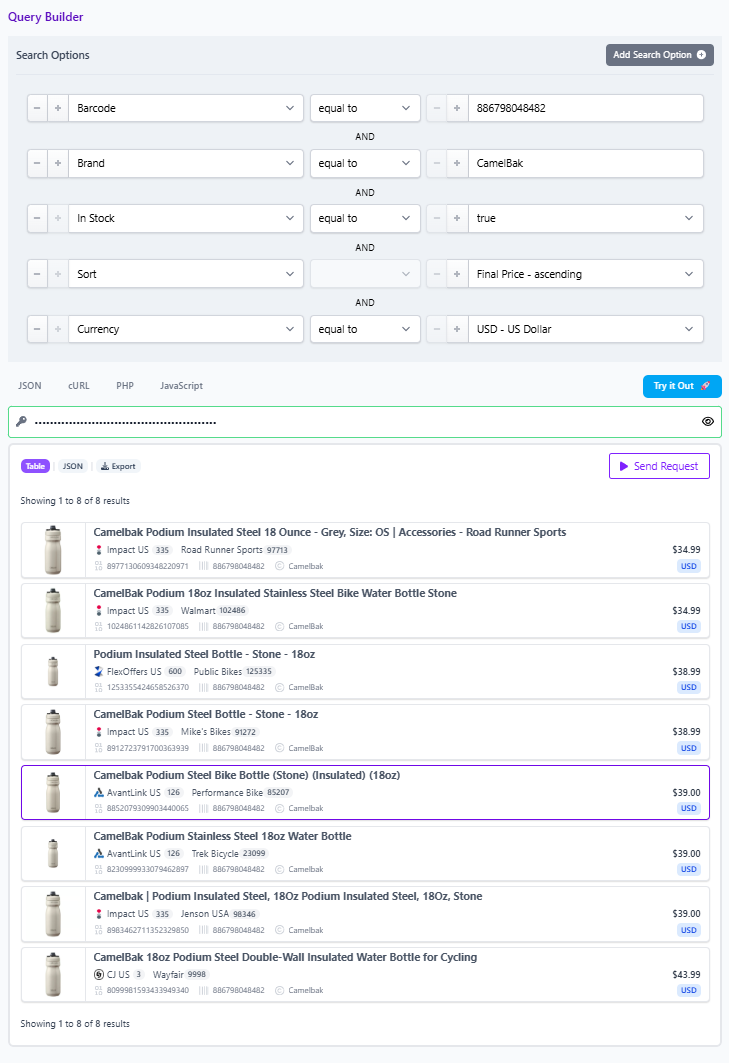Viewport: 729px width, 1063px height.
Task: Click the API key icon
Action: (22, 422)
